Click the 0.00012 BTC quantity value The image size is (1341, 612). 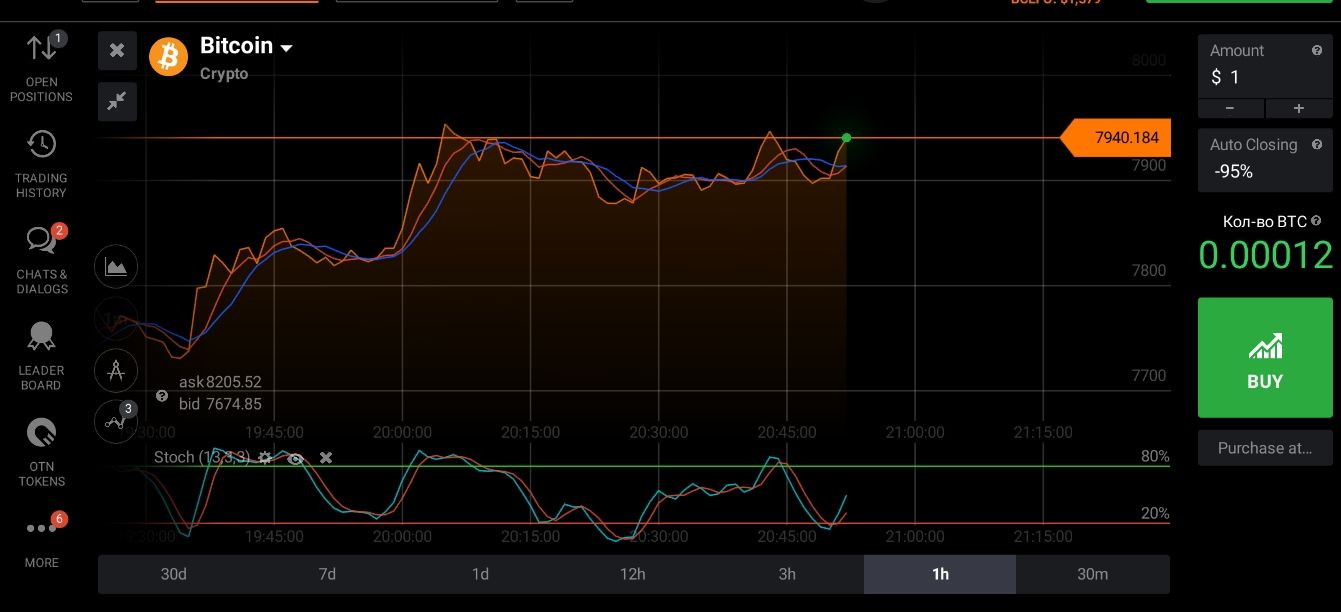click(x=1266, y=255)
